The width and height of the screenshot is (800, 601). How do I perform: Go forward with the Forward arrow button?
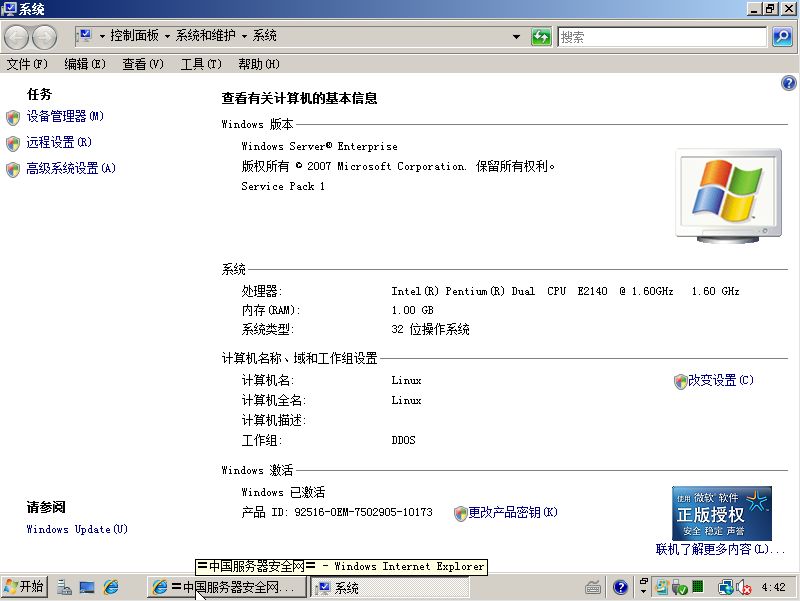coord(45,37)
